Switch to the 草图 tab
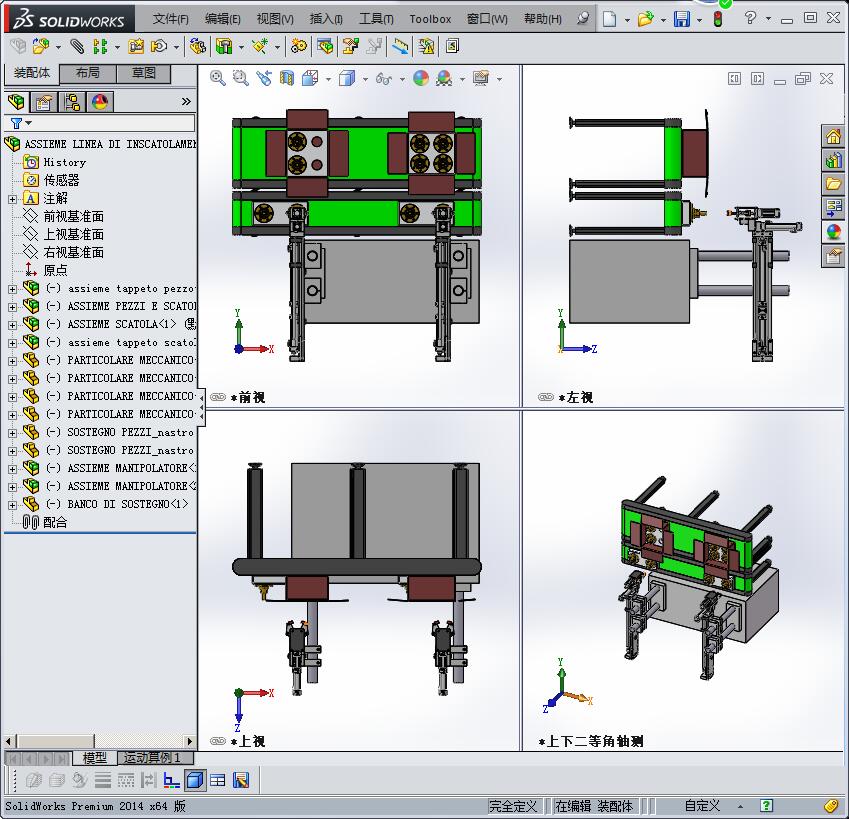 point(143,73)
